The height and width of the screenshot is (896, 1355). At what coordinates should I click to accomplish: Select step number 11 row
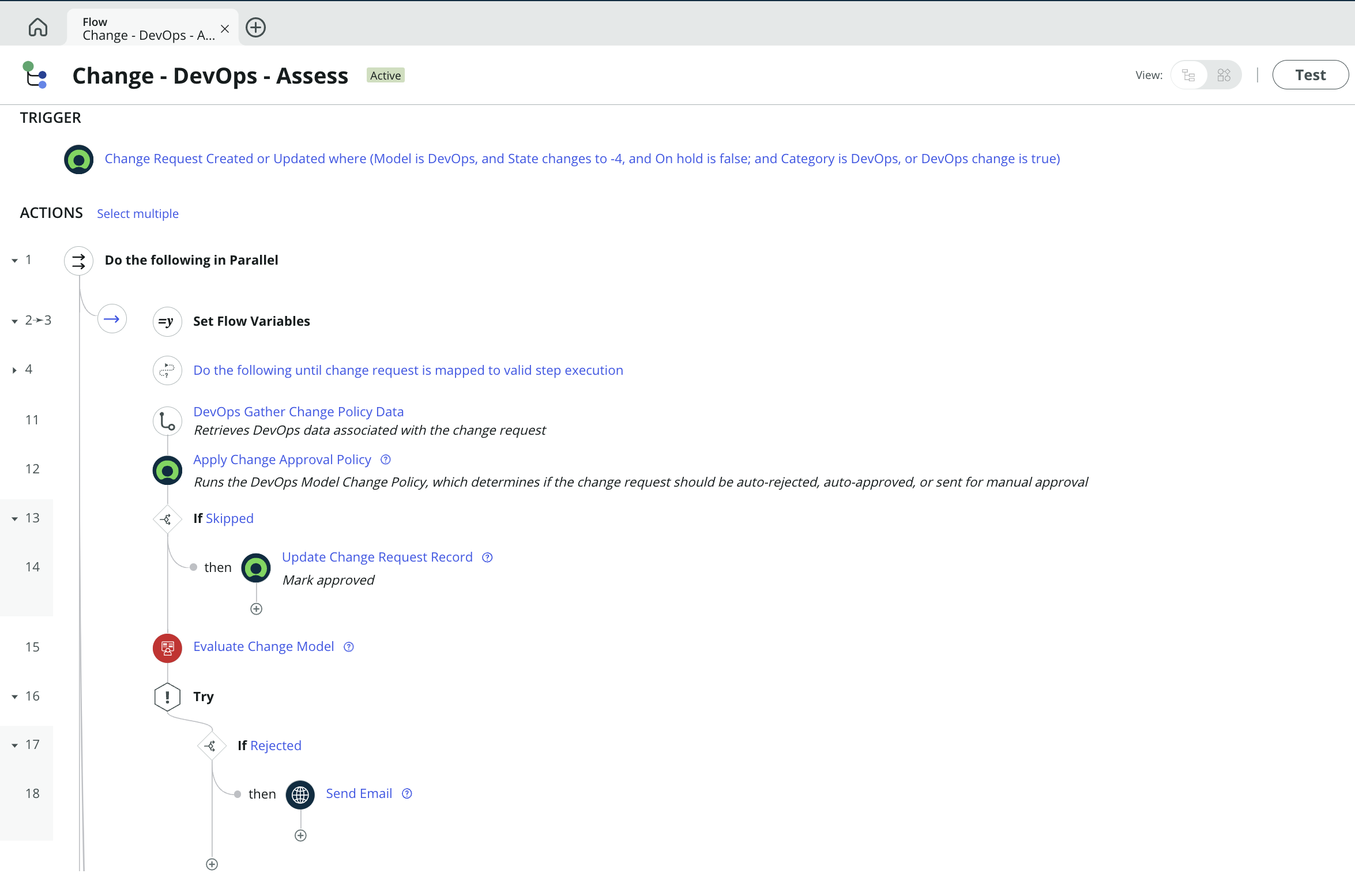(32, 420)
